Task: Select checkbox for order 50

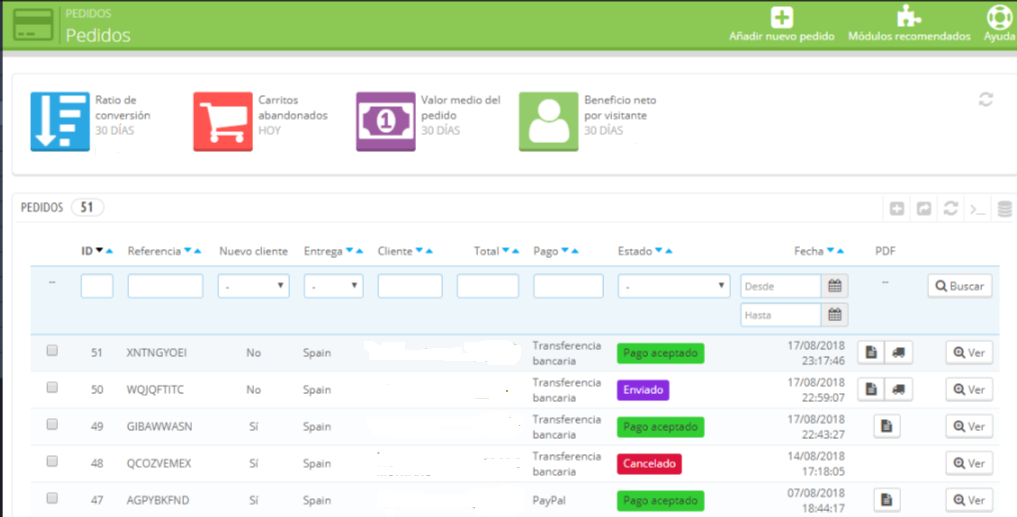Action: pos(52,387)
